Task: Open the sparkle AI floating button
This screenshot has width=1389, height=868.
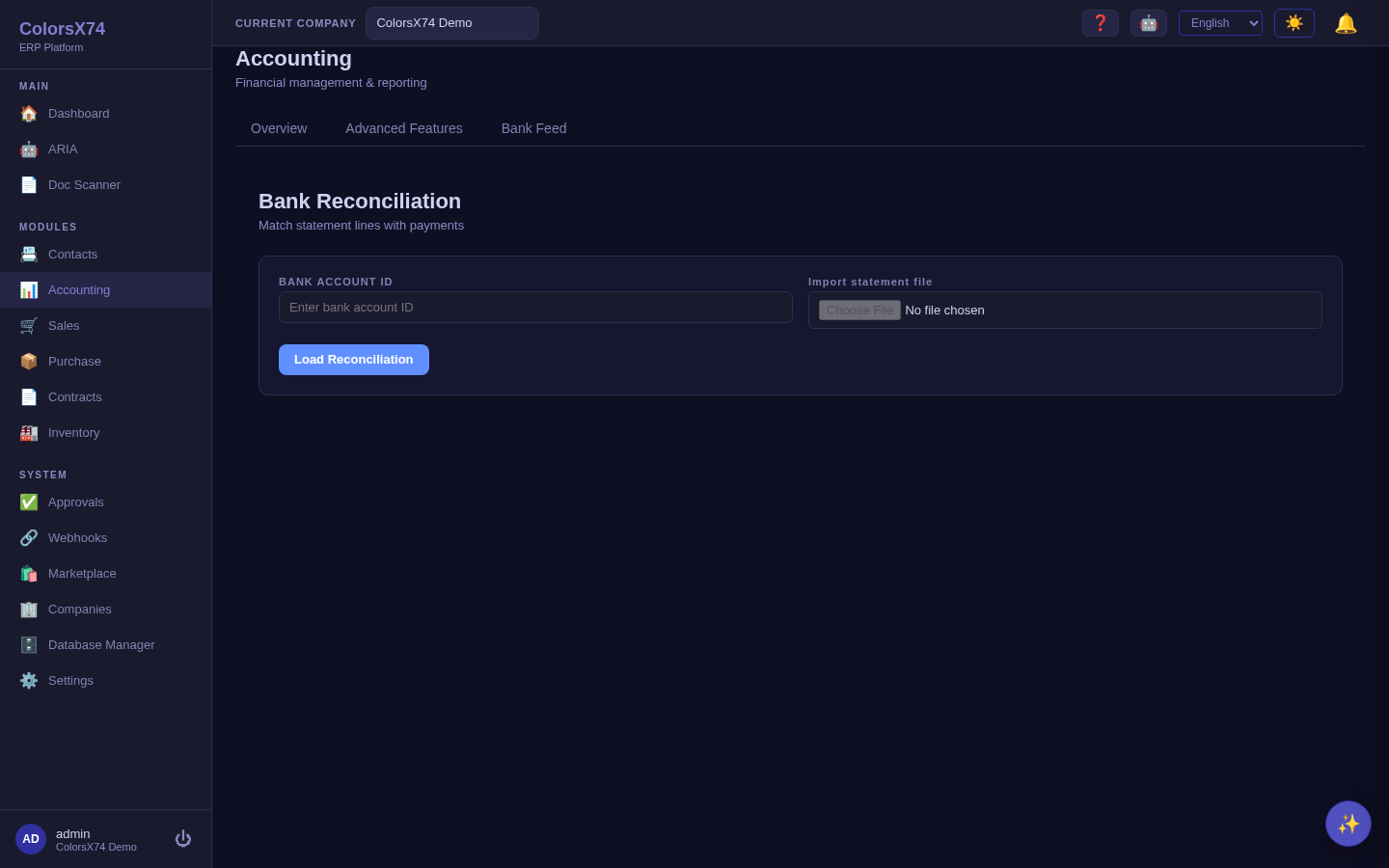Action: pos(1348,824)
